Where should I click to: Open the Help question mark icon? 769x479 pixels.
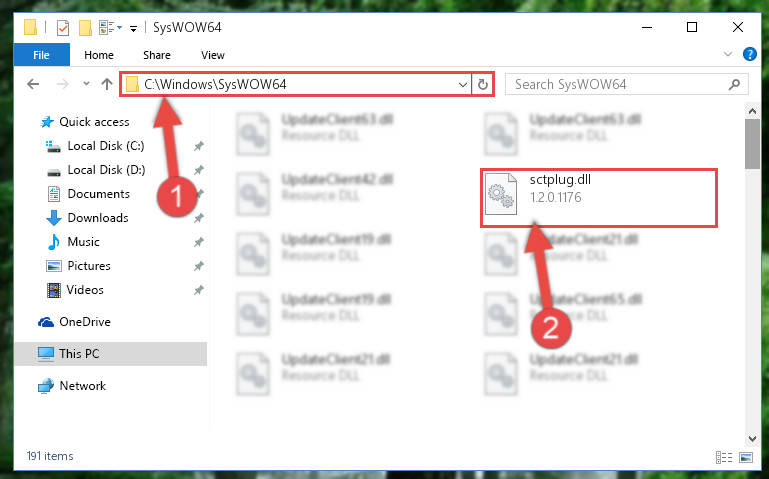749,54
